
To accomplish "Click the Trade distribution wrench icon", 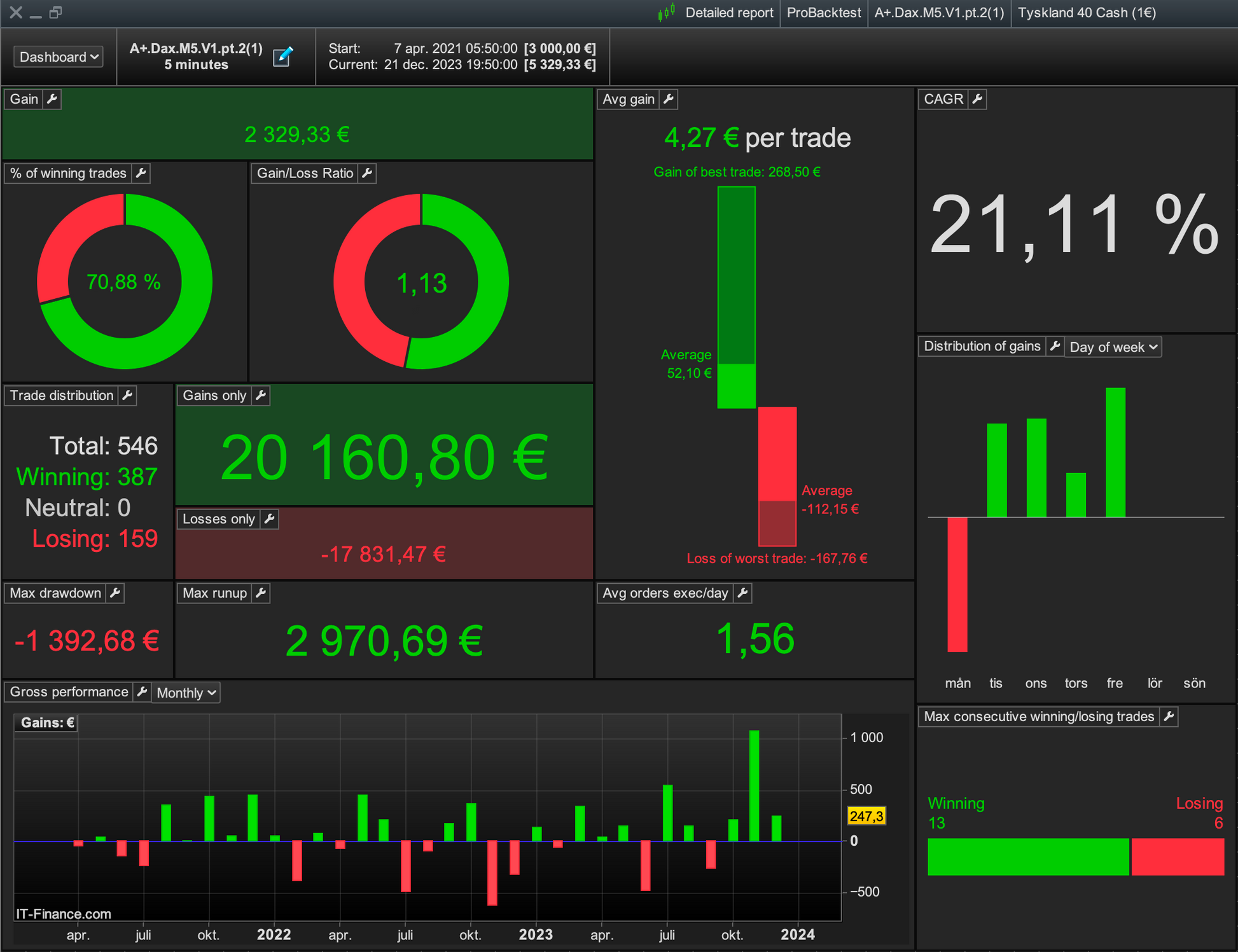I will [x=128, y=396].
